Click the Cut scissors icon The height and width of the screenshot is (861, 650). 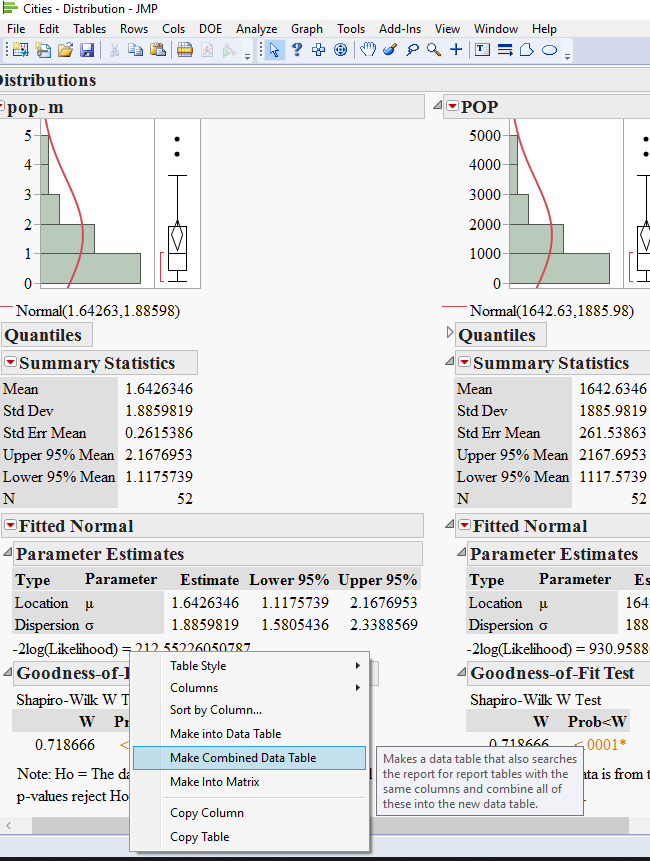(x=114, y=50)
